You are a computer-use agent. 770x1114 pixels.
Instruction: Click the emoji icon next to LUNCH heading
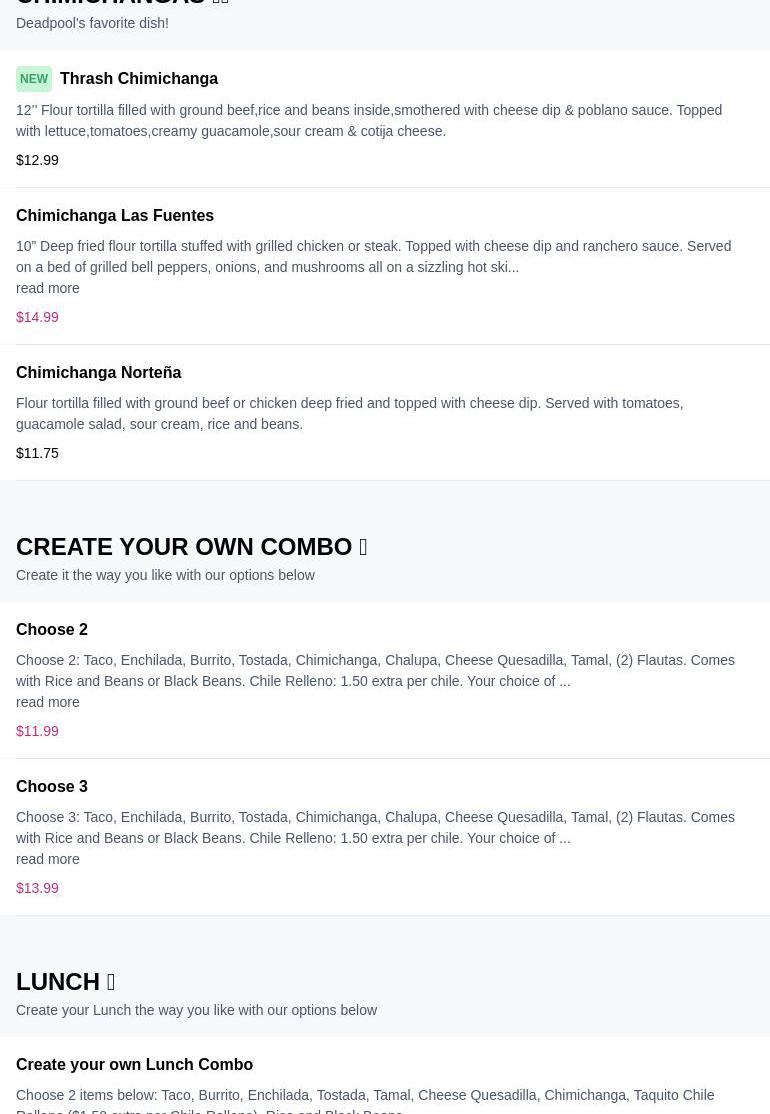point(111,982)
